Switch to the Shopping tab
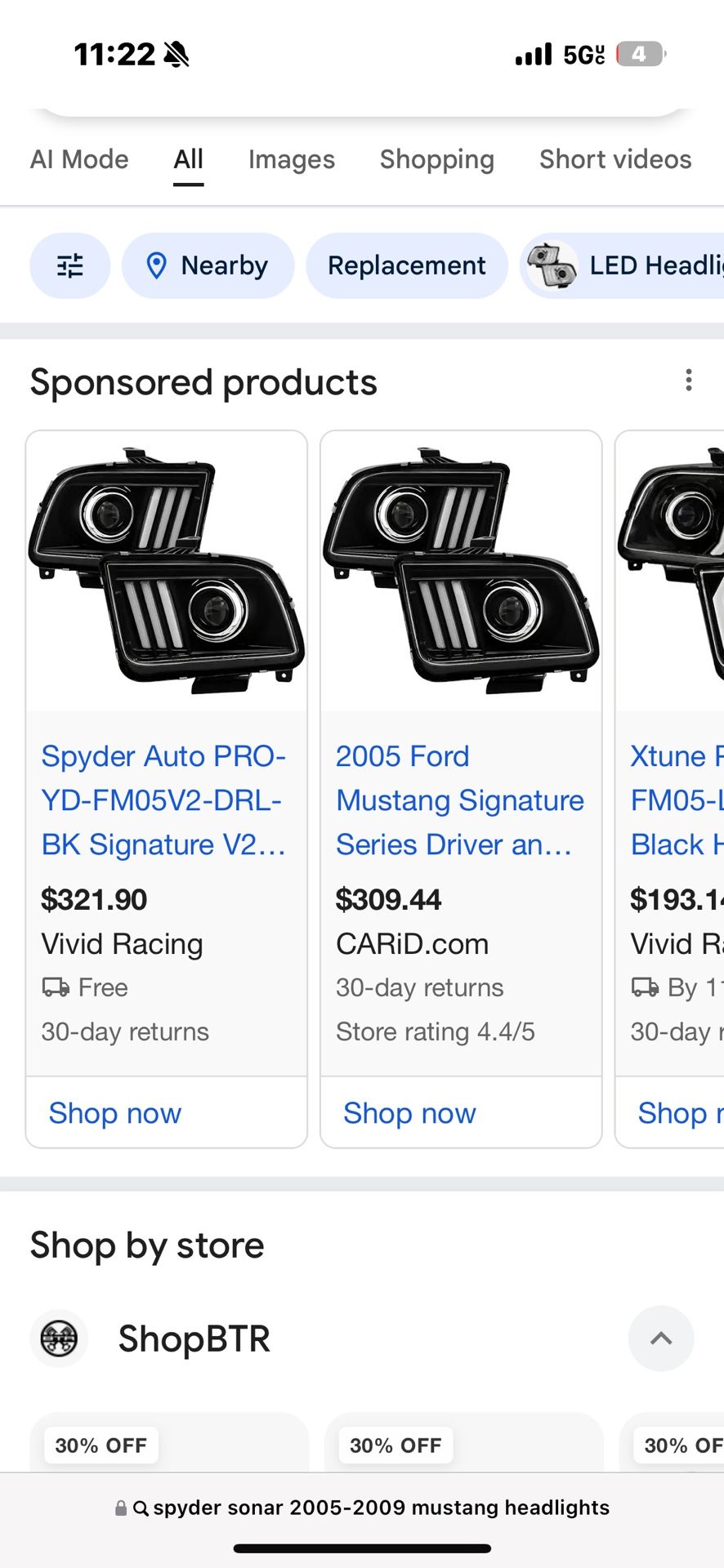Image resolution: width=724 pixels, height=1568 pixels. click(x=436, y=158)
